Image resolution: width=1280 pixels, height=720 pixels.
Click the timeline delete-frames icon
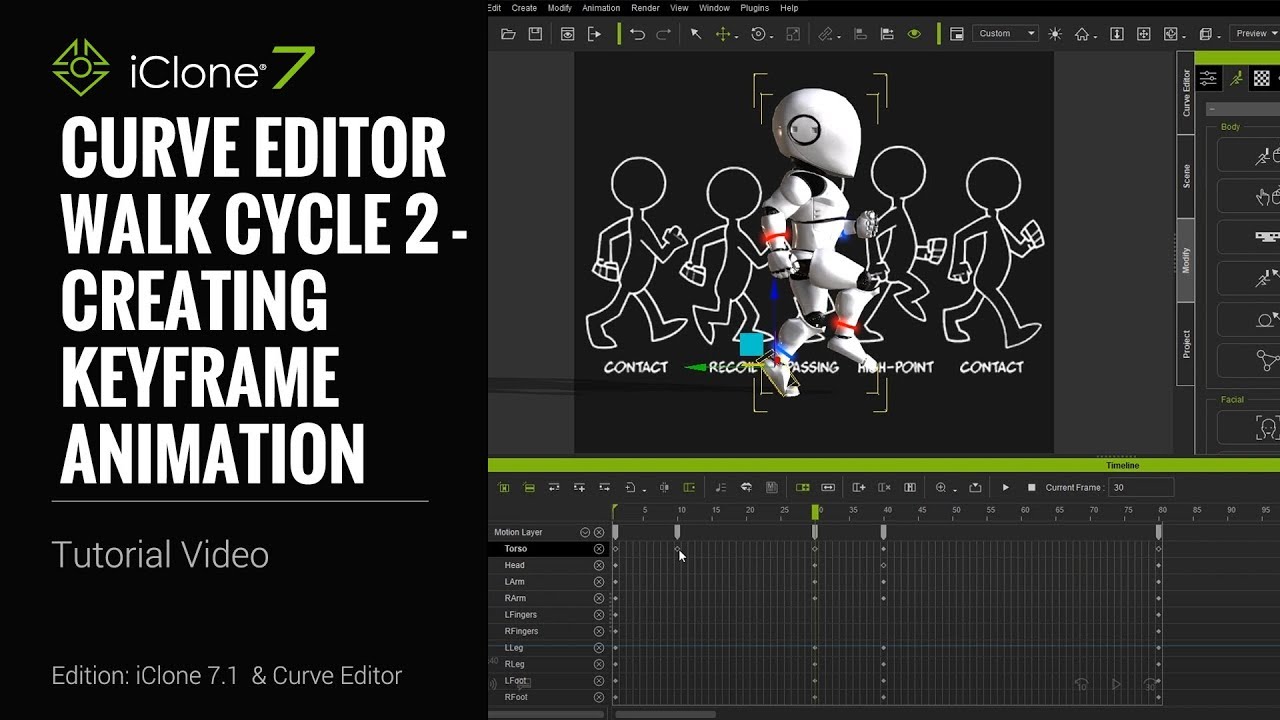[884, 488]
